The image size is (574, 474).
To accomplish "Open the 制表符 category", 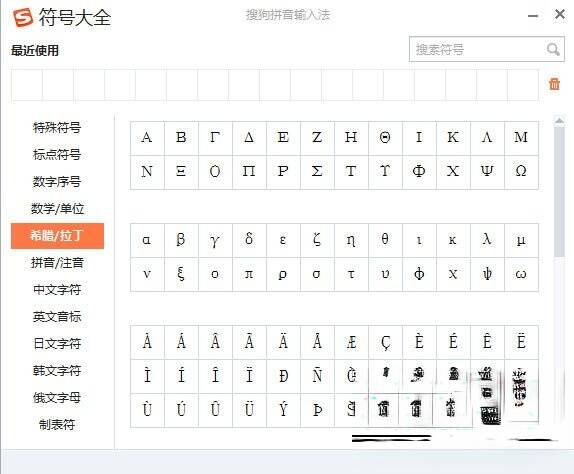I will [57, 425].
